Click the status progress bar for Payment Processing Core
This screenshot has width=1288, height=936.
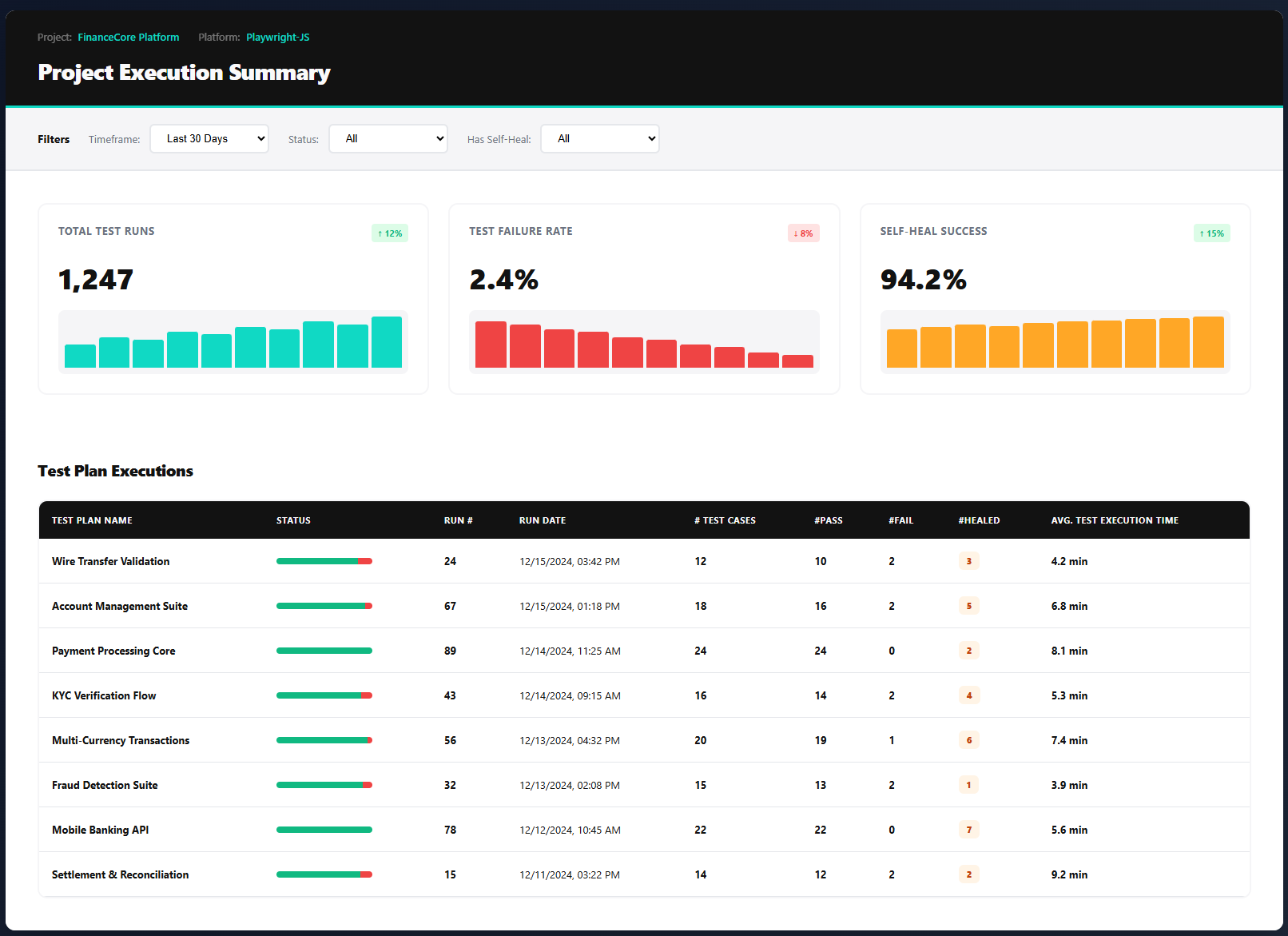[x=324, y=650]
